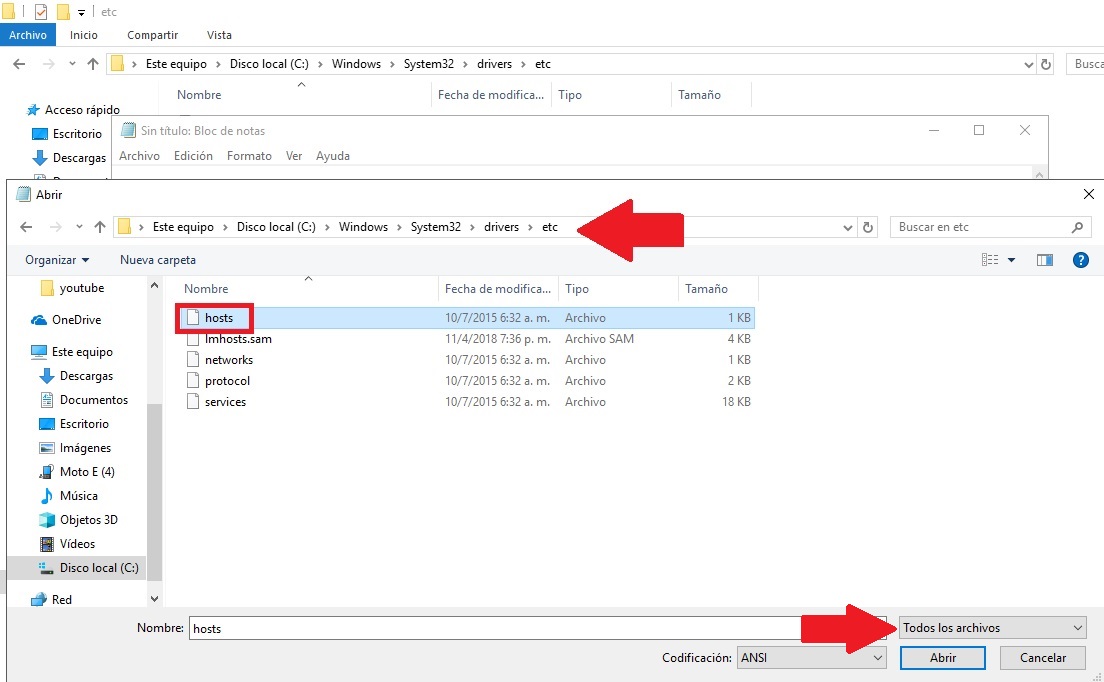
Task: Click the search magnifier icon in Buscar en etc
Action: pyautogui.click(x=1077, y=227)
